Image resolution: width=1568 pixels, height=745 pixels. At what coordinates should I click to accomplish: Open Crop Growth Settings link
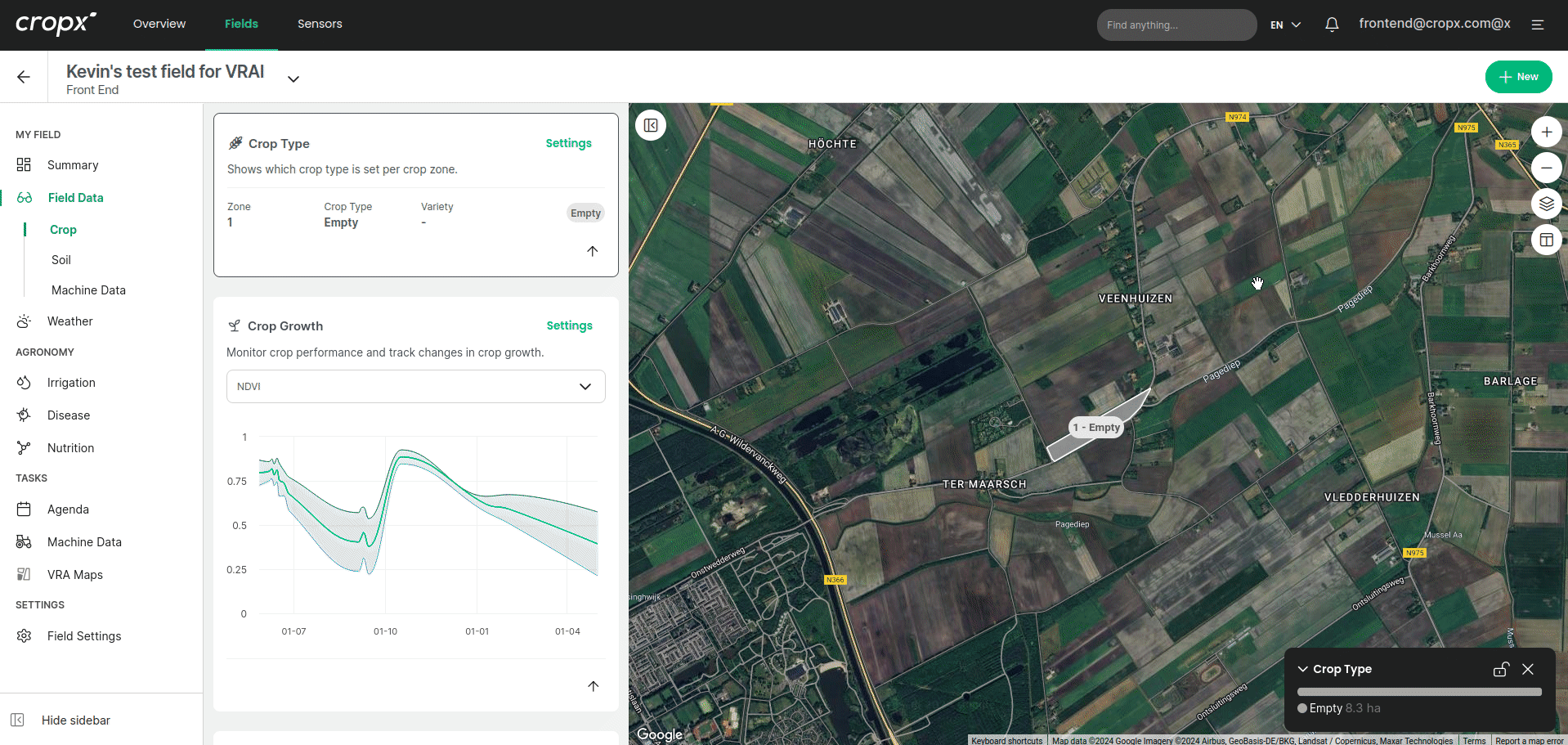569,325
